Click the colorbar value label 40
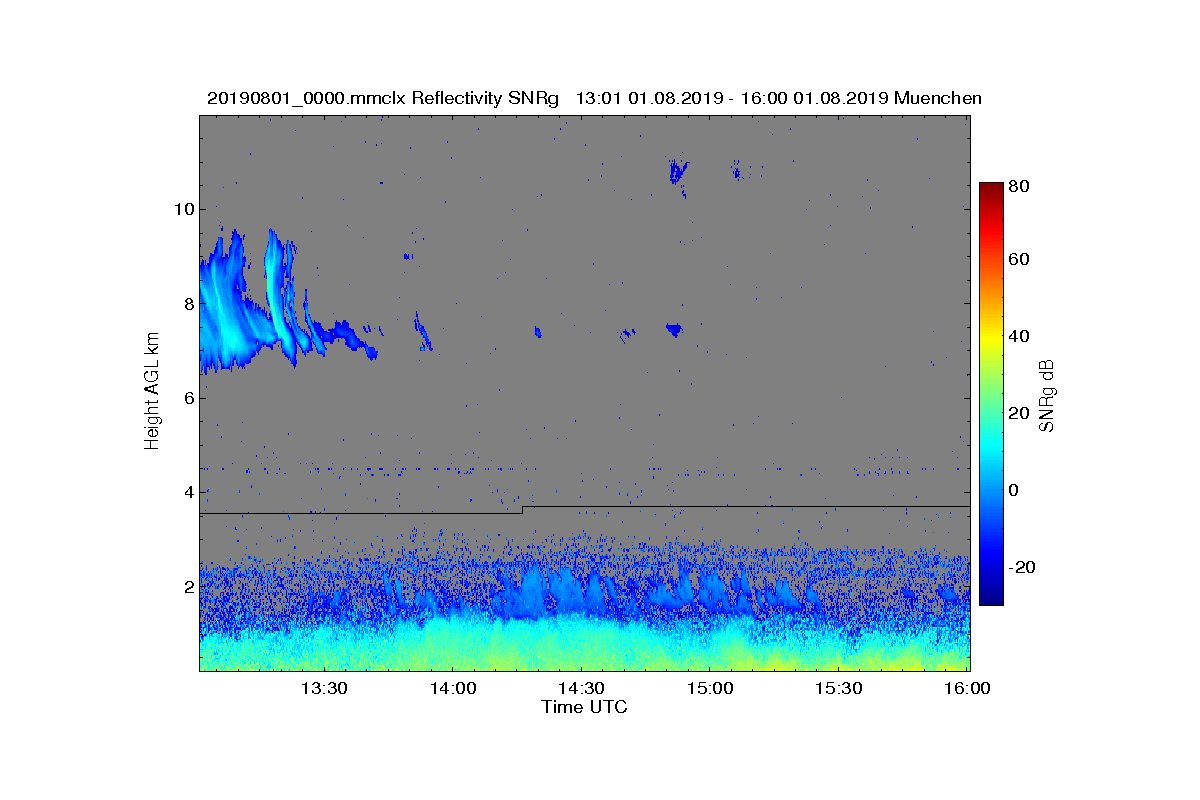Screen dimensions: 1200x800 click(1020, 336)
